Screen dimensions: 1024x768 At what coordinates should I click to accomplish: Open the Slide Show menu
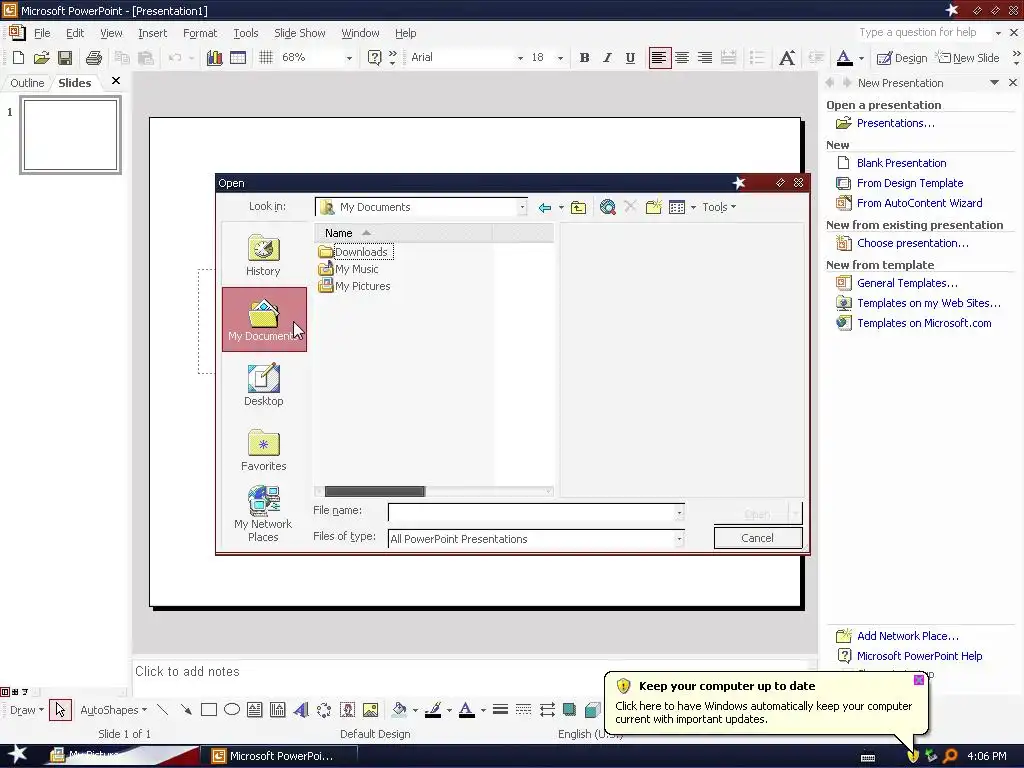click(299, 33)
